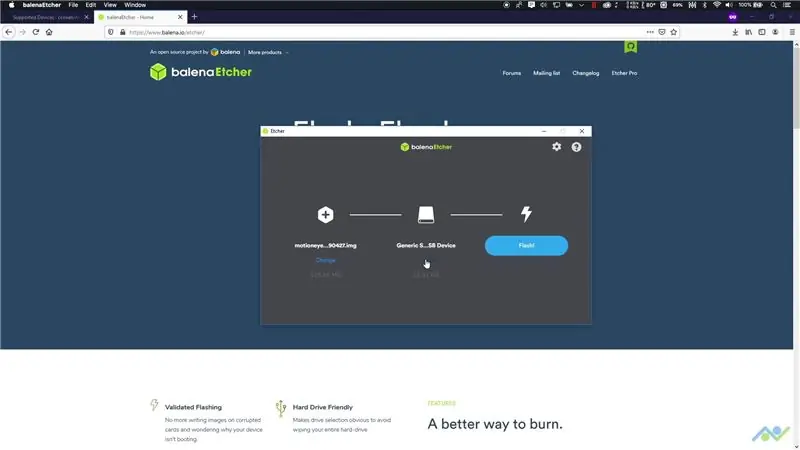Click the padlock site info icon

pos(122,32)
